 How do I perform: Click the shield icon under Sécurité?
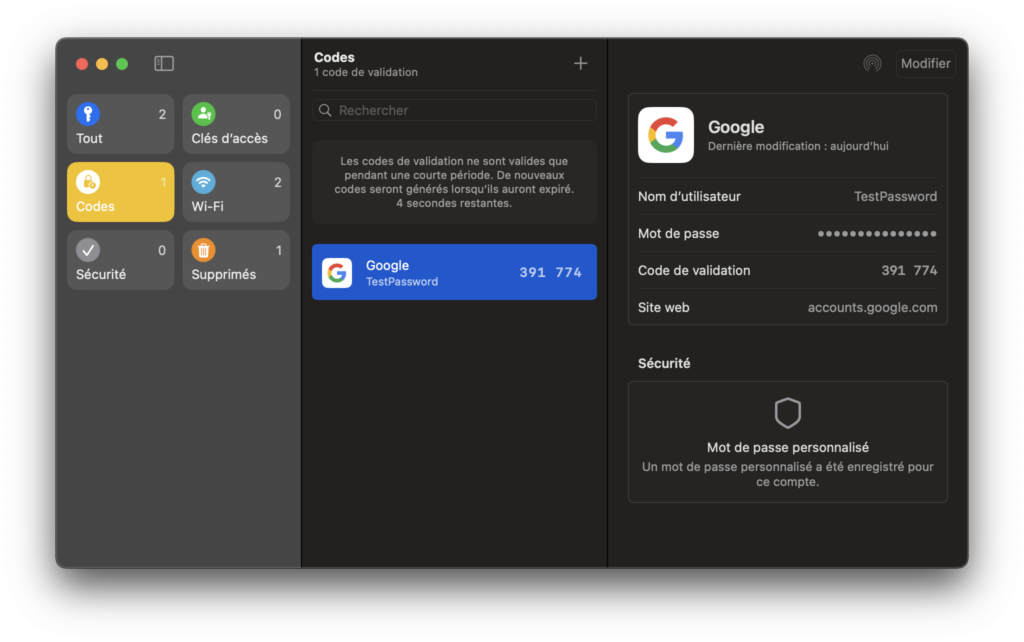coord(788,413)
